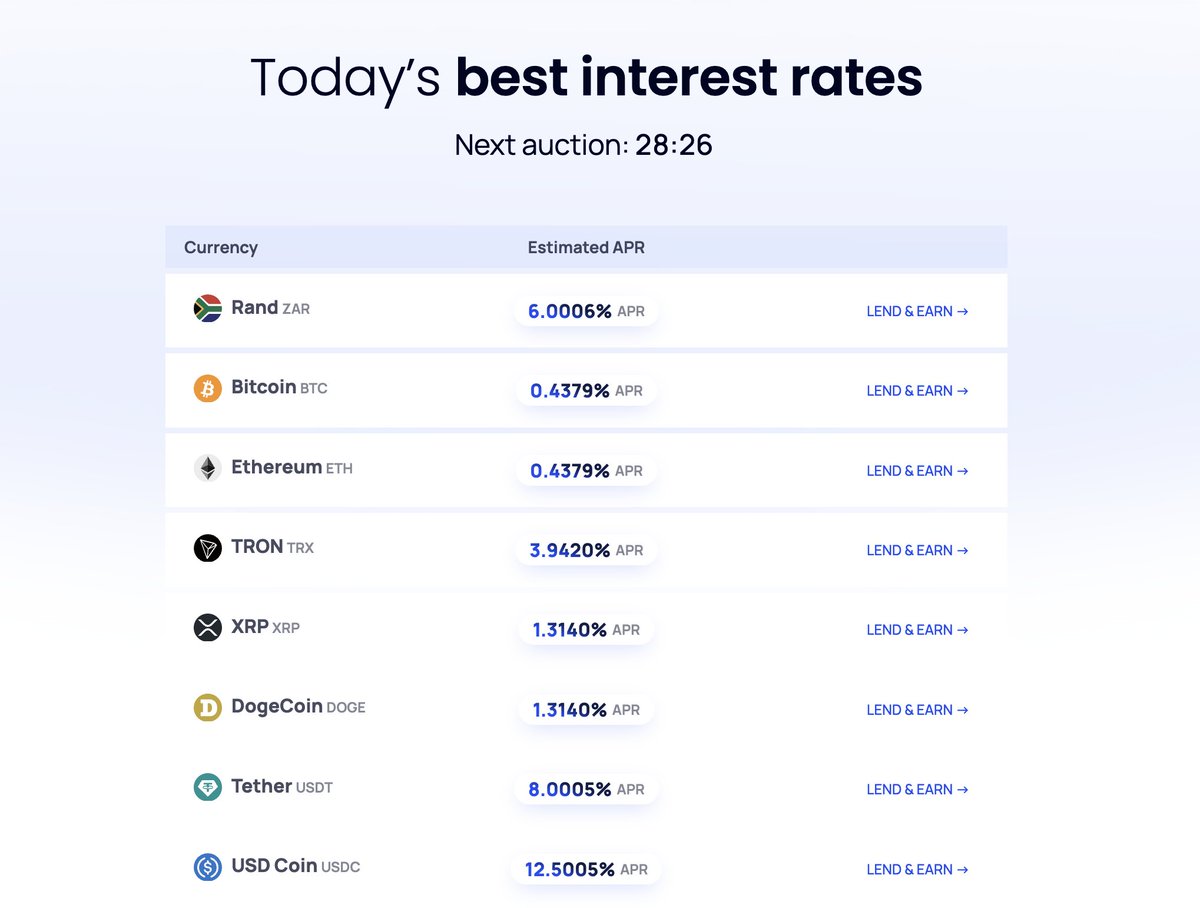Follow Lend & Earn link for Tether
The height and width of the screenshot is (908, 1200).
pyautogui.click(x=917, y=789)
